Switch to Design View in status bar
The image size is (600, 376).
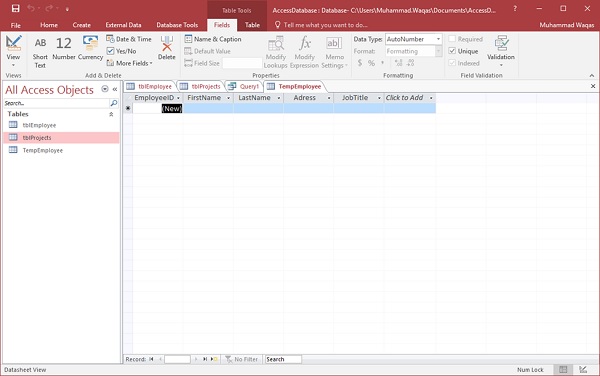tap(583, 369)
